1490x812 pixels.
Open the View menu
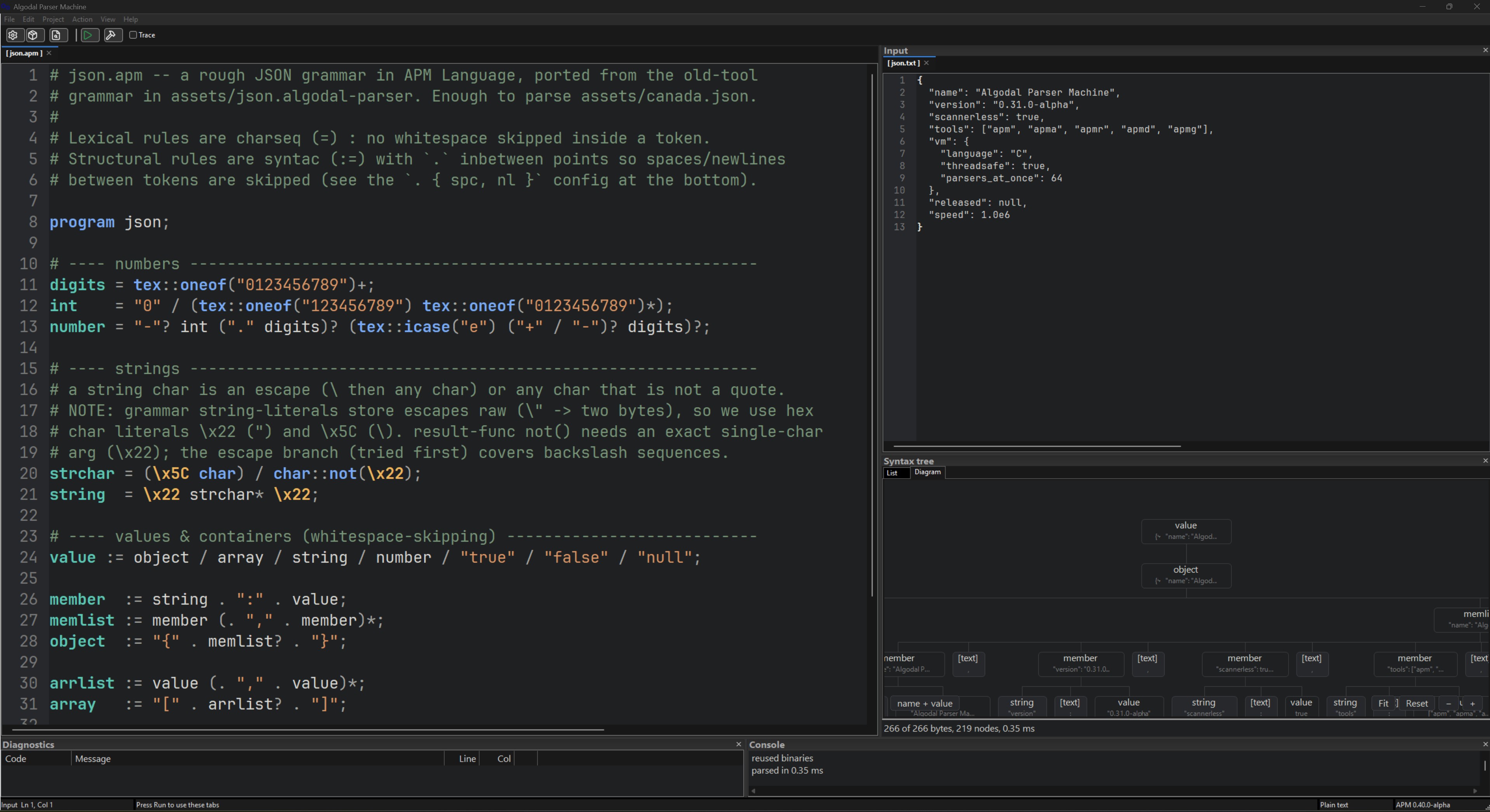(x=108, y=19)
